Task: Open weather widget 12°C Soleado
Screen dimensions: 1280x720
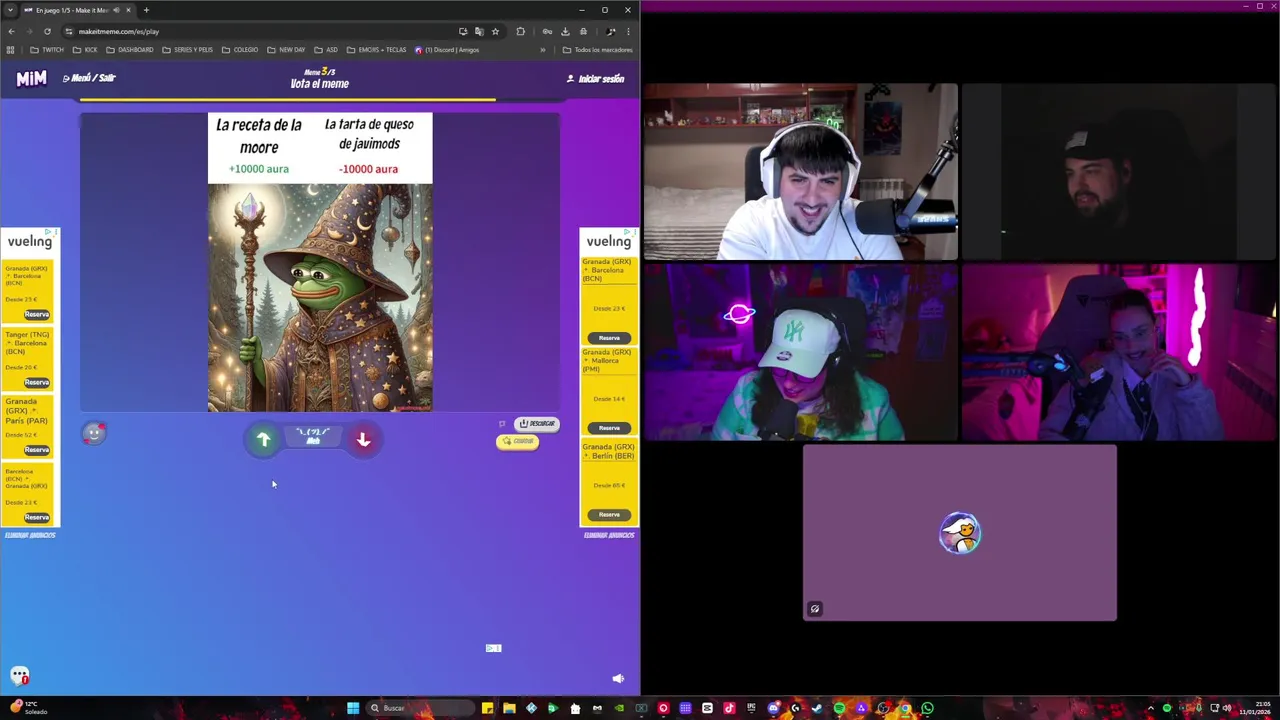Action: pos(26,708)
